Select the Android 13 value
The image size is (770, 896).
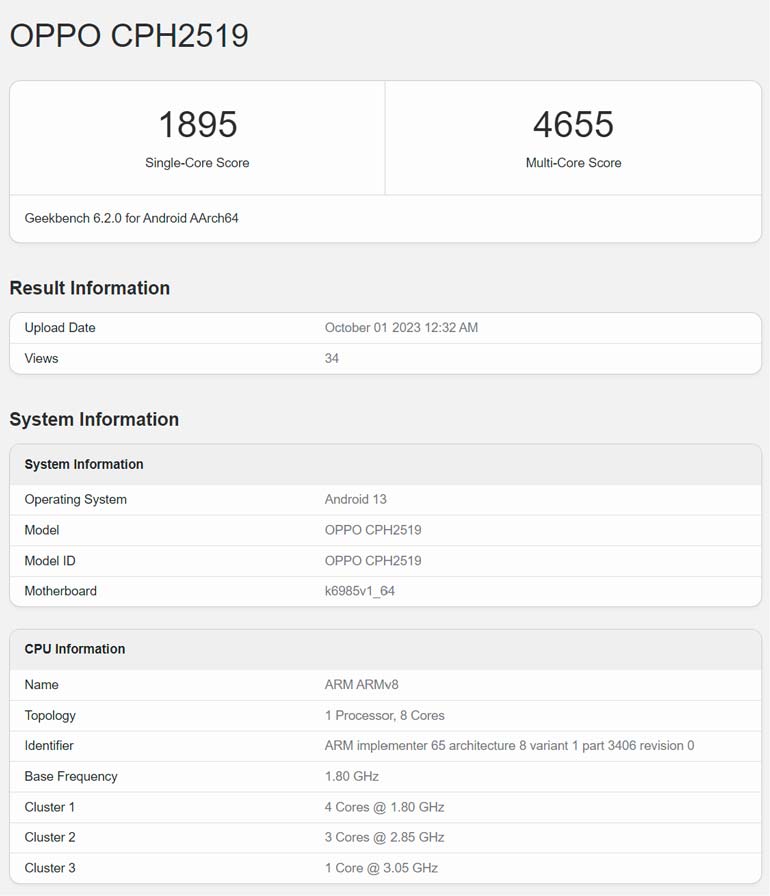(x=356, y=499)
